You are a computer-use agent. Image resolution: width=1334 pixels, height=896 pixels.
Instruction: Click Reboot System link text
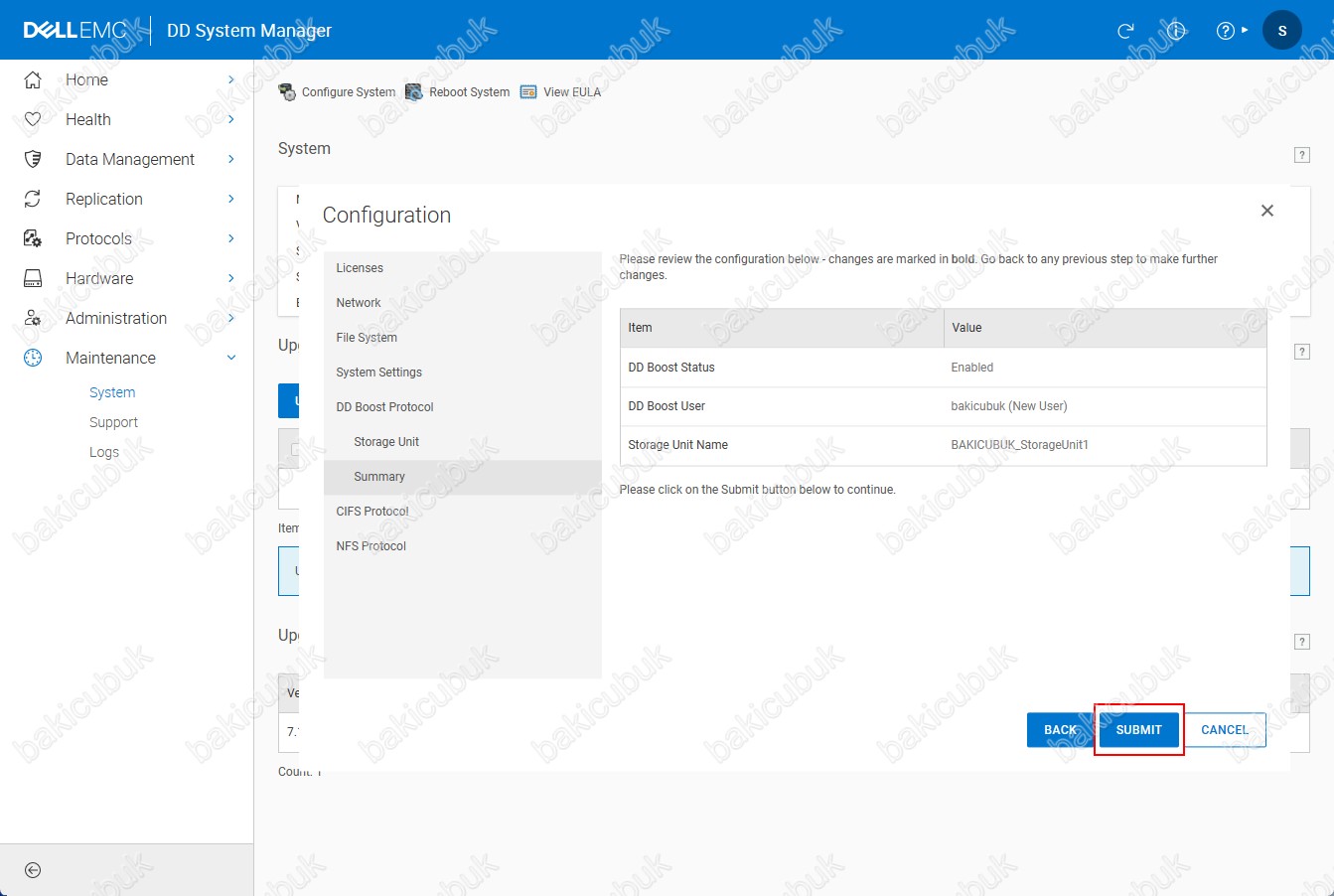(x=470, y=92)
